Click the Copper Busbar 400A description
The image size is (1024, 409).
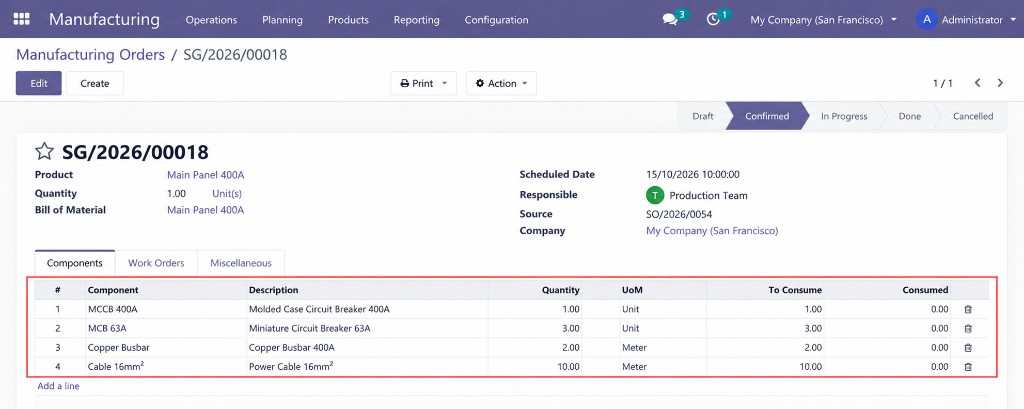point(291,348)
